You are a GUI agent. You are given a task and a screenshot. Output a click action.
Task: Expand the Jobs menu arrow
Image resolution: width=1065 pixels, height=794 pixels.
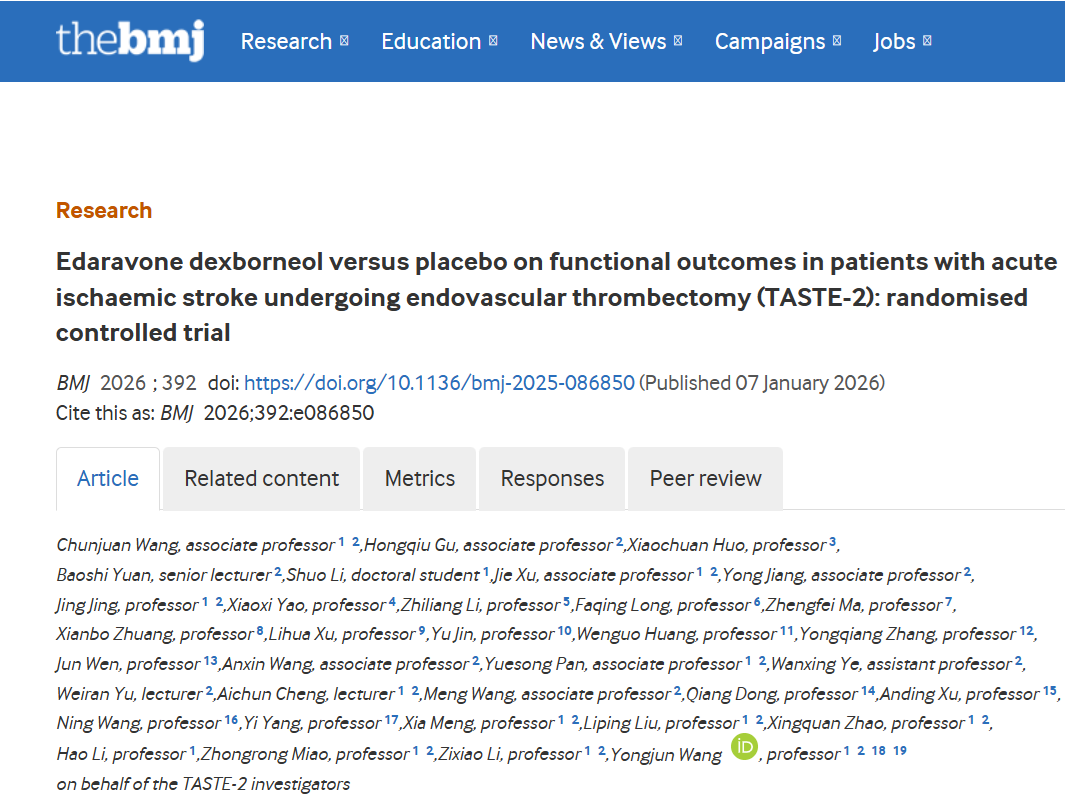[927, 41]
